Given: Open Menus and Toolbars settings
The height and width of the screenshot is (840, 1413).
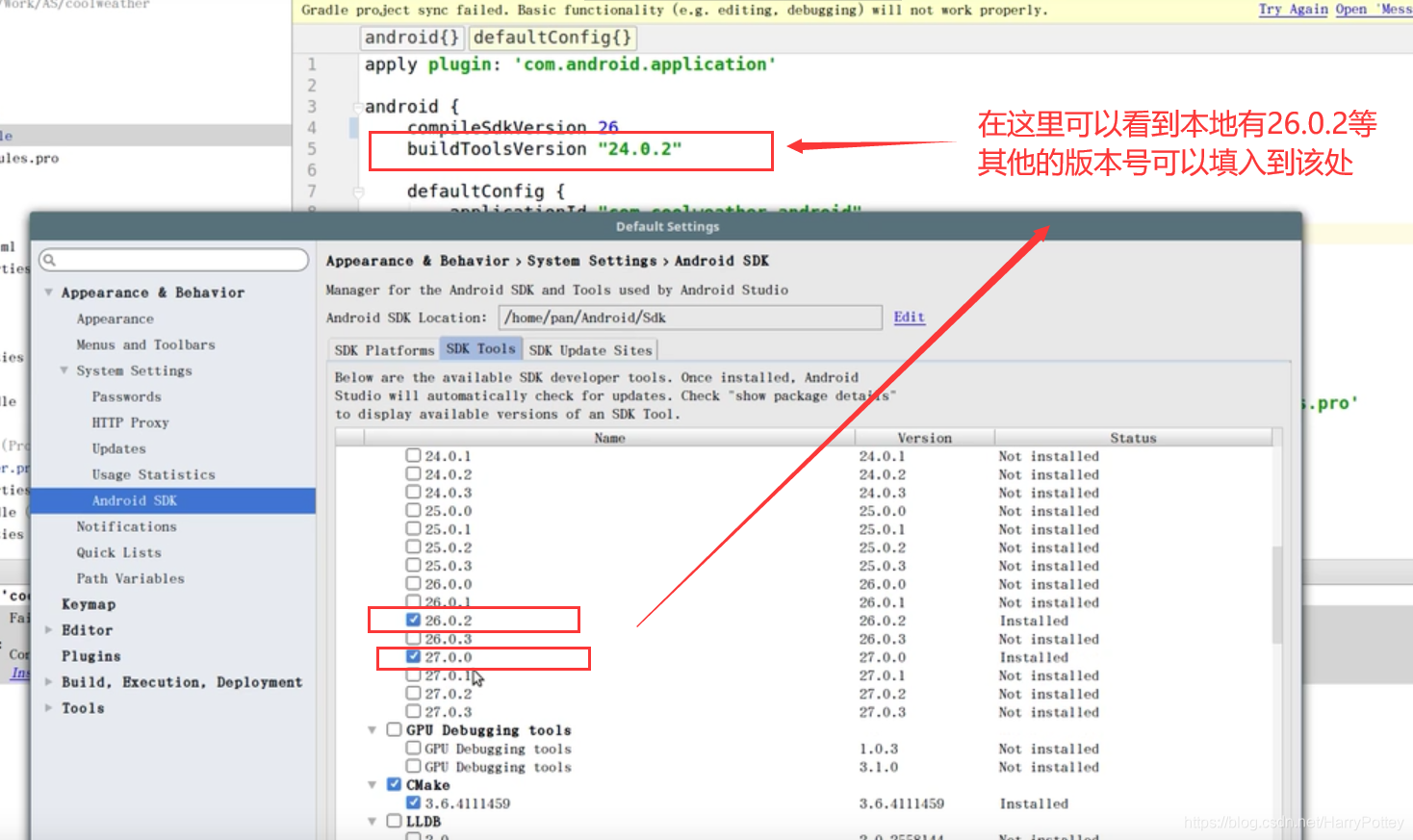Looking at the screenshot, I should 145,344.
